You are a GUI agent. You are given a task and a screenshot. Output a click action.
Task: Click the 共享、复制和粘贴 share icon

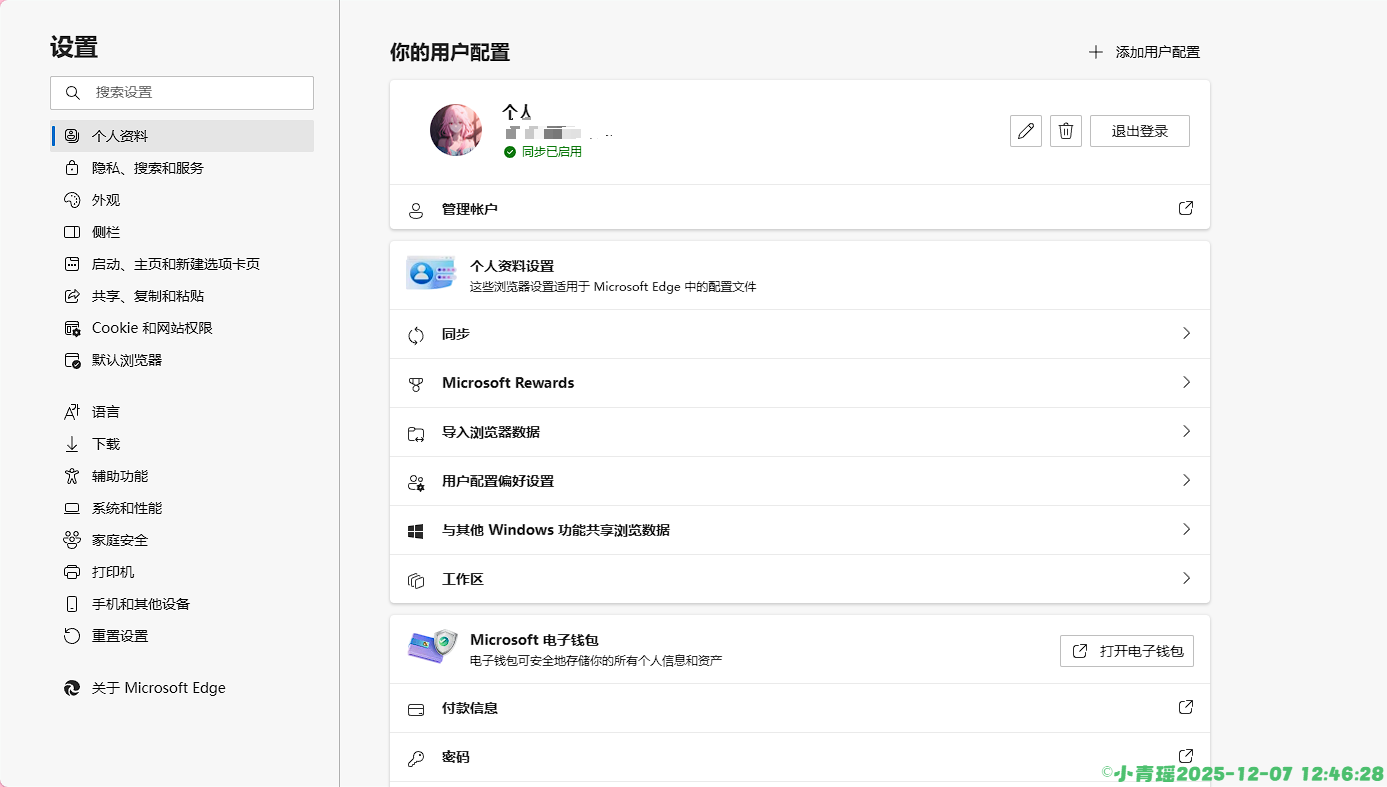72,296
